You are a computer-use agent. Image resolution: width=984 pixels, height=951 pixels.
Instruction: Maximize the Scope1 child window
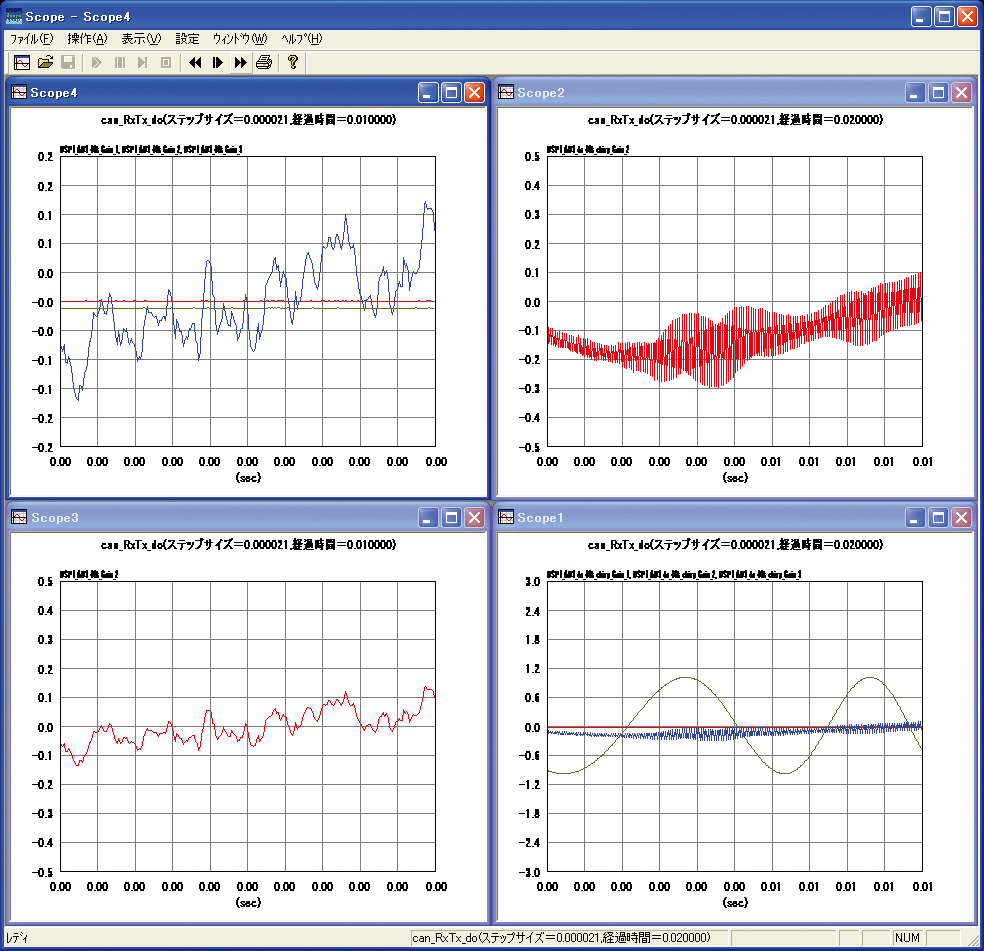coord(938,517)
